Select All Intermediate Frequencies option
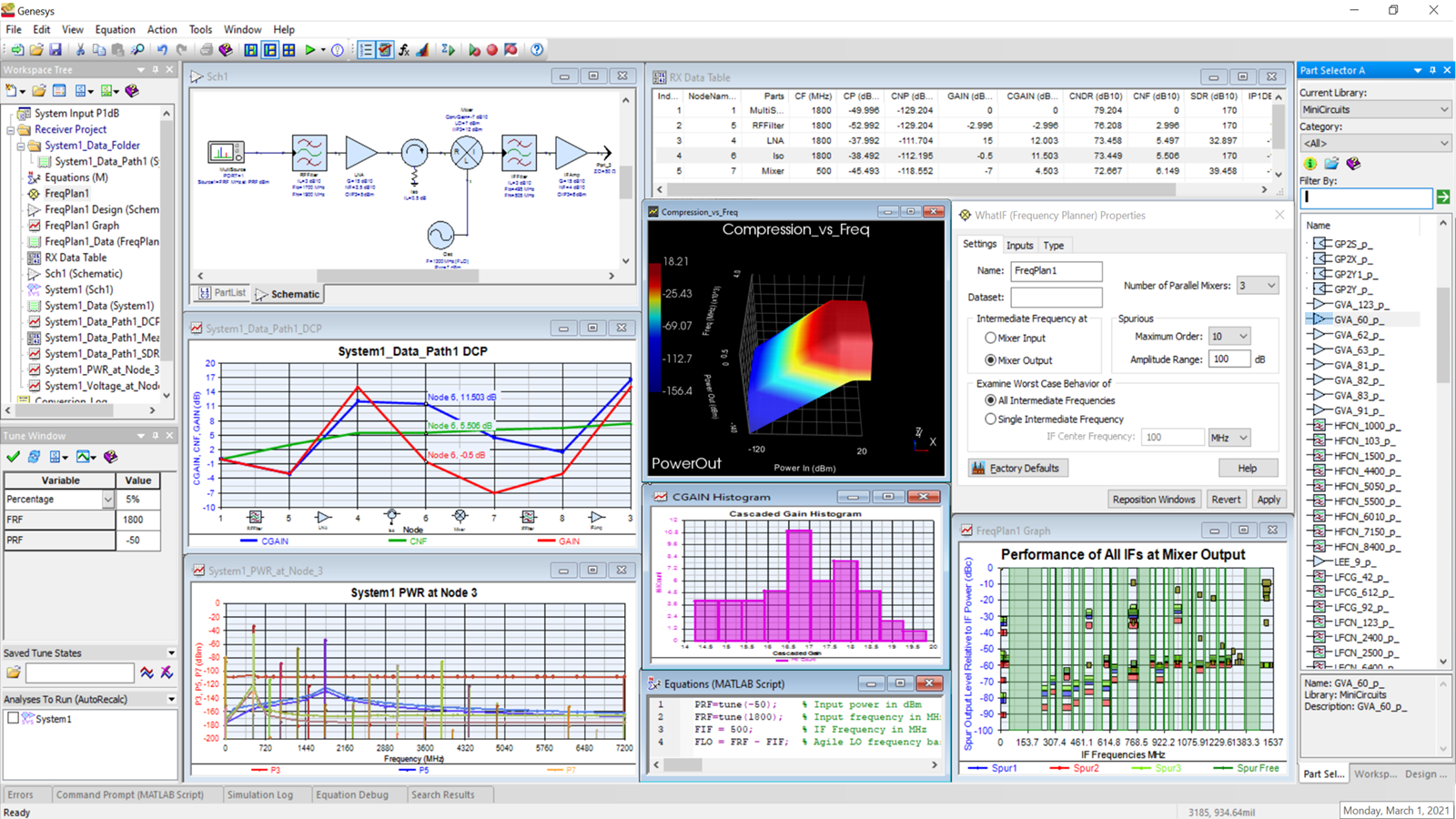 991,400
